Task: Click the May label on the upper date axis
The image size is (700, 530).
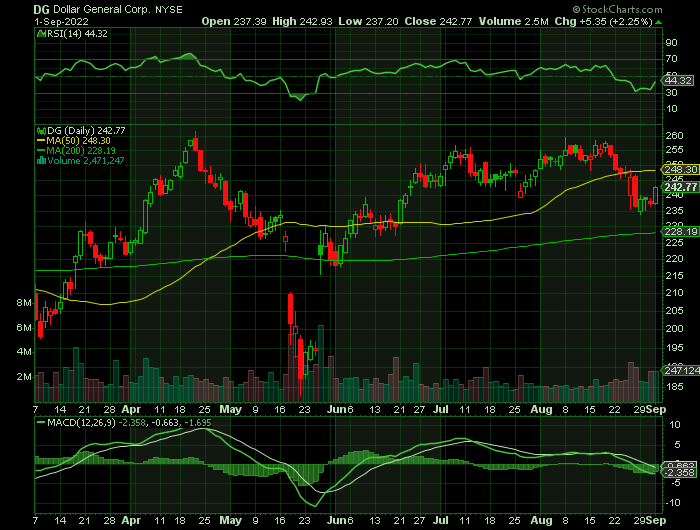Action: pos(231,409)
